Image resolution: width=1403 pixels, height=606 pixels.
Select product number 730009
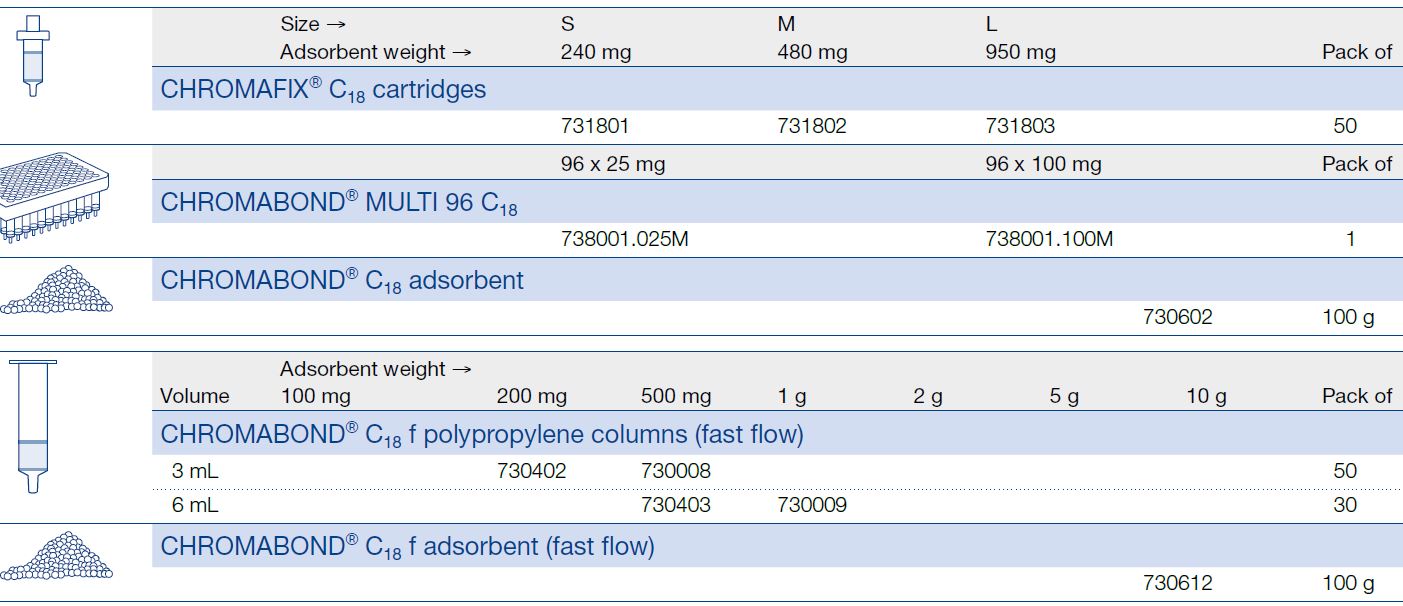811,505
